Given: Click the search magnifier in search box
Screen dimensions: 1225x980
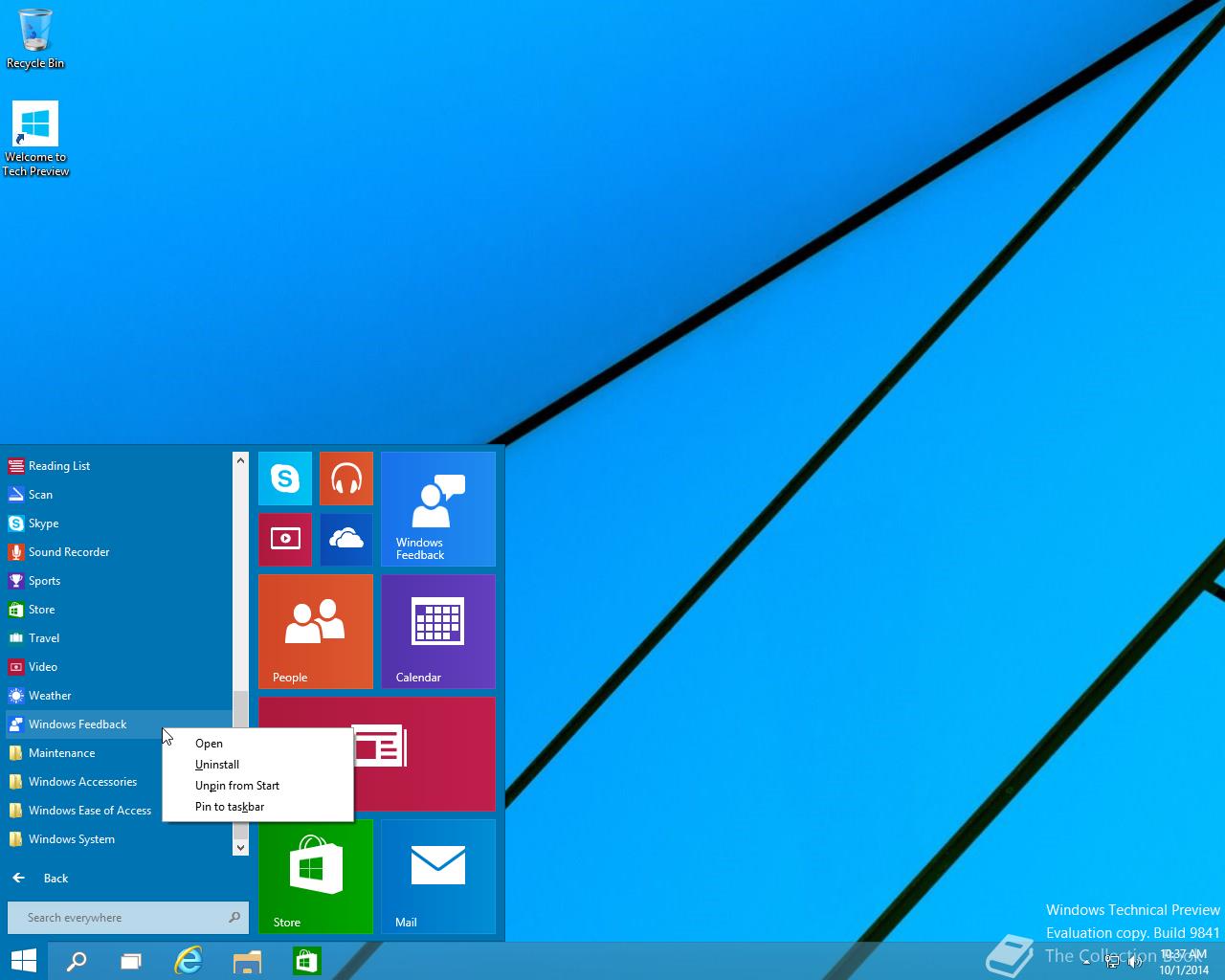Looking at the screenshot, I should pos(234,918).
